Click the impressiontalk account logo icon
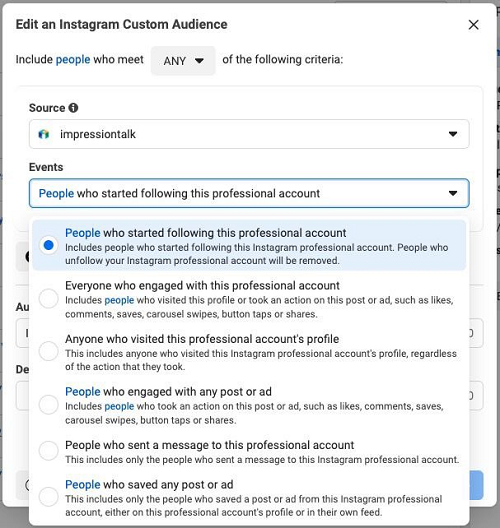Screen dimensions: 500x528 (44, 134)
